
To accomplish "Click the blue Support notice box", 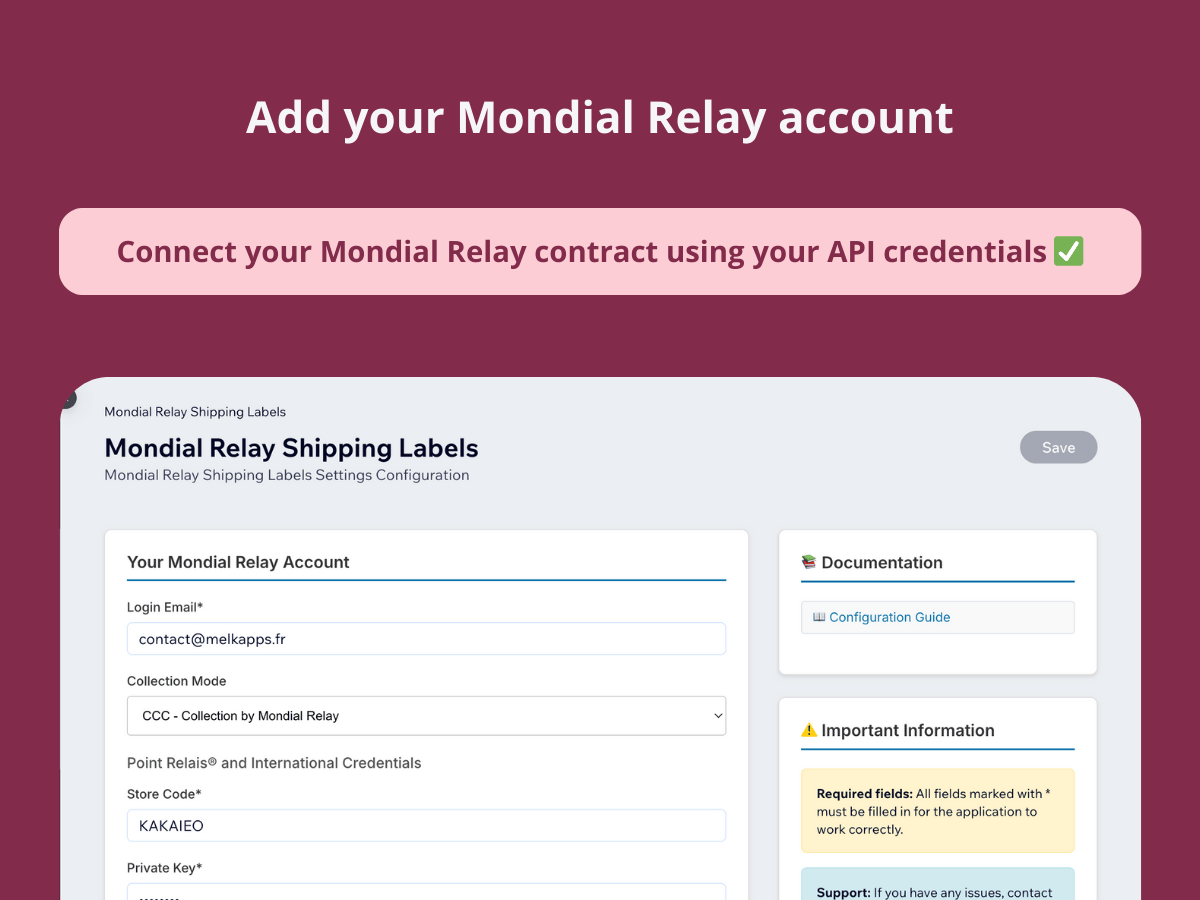I will (937, 886).
